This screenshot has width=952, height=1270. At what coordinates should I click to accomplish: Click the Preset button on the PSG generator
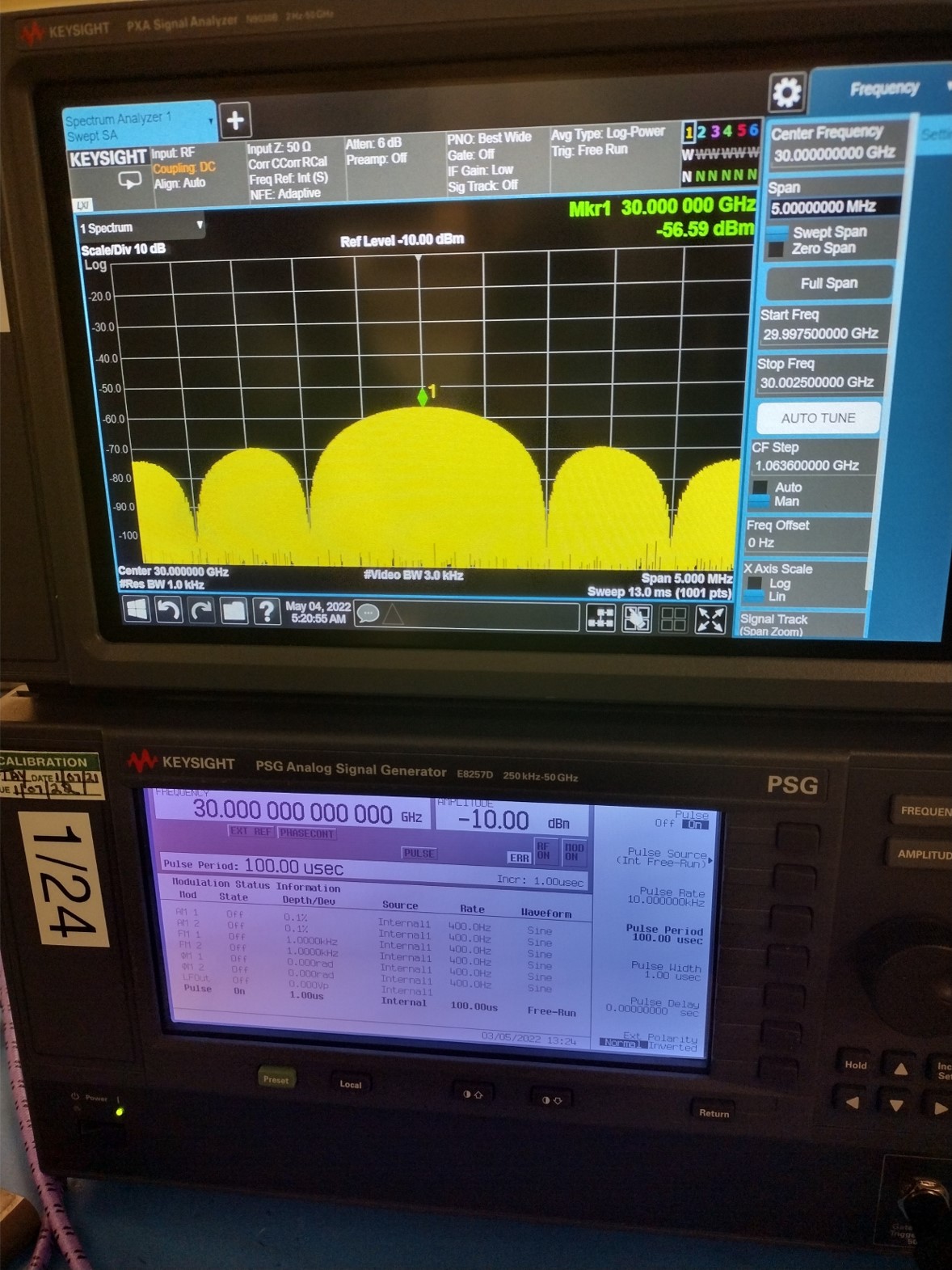coord(276,1078)
